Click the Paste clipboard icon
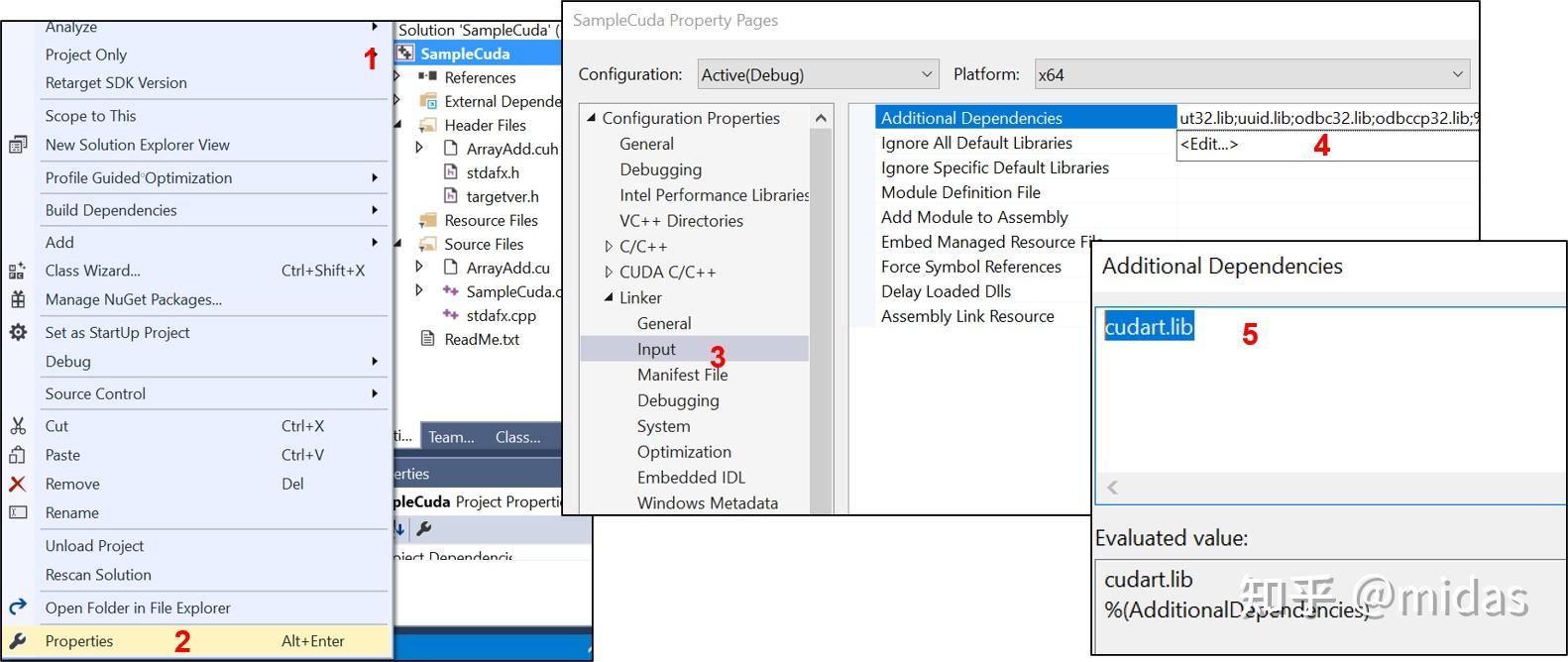The image size is (1568, 662). [18, 455]
